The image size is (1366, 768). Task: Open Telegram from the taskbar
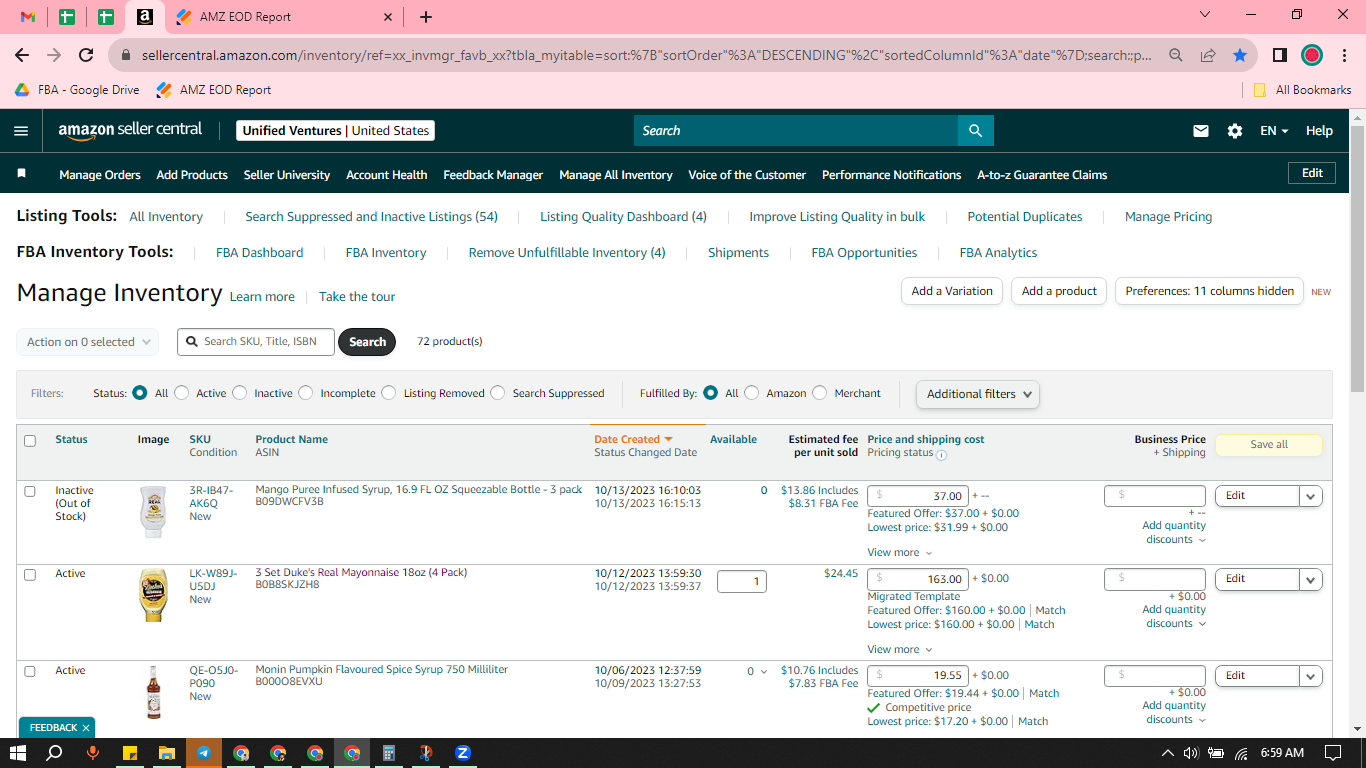point(204,753)
